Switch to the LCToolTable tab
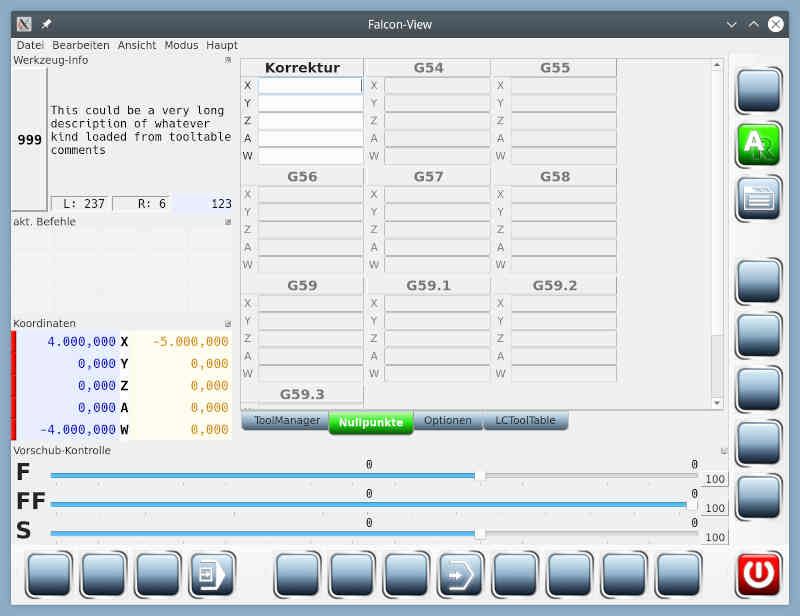Image resolution: width=800 pixels, height=616 pixels. (x=525, y=421)
